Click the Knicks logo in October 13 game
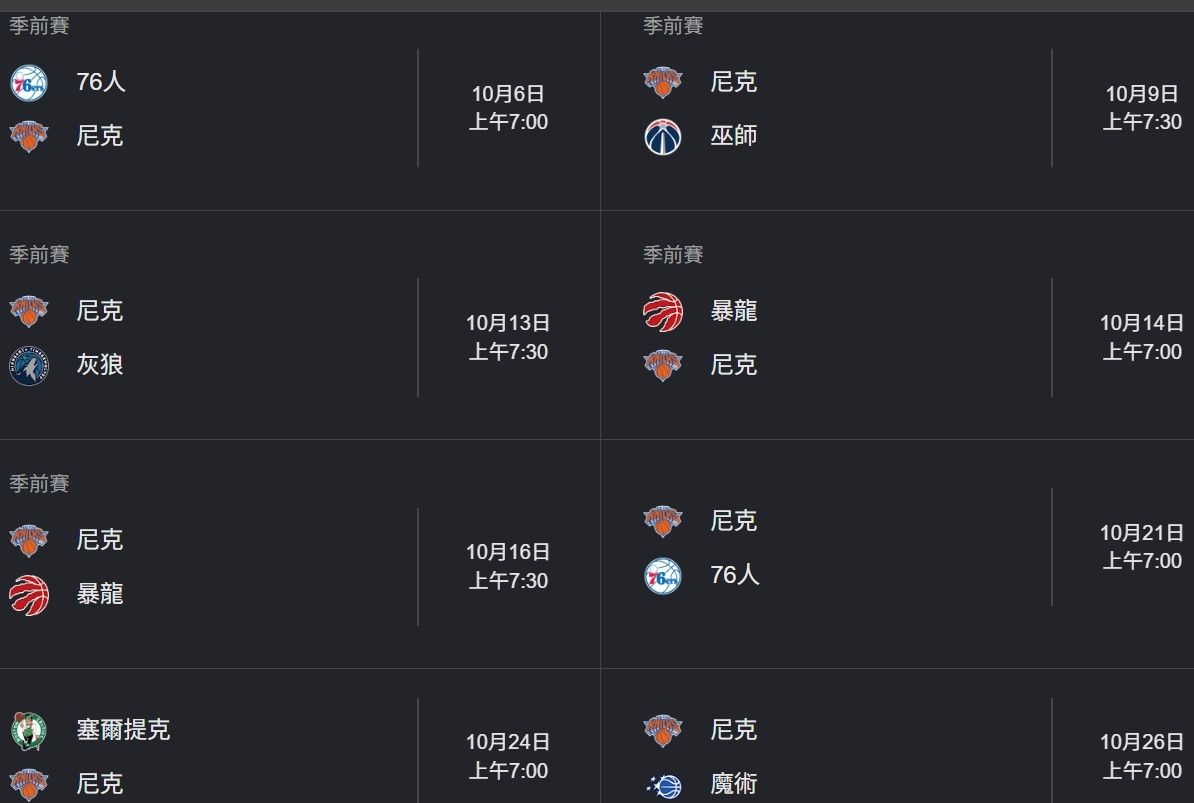The height and width of the screenshot is (803, 1194). pyautogui.click(x=29, y=311)
